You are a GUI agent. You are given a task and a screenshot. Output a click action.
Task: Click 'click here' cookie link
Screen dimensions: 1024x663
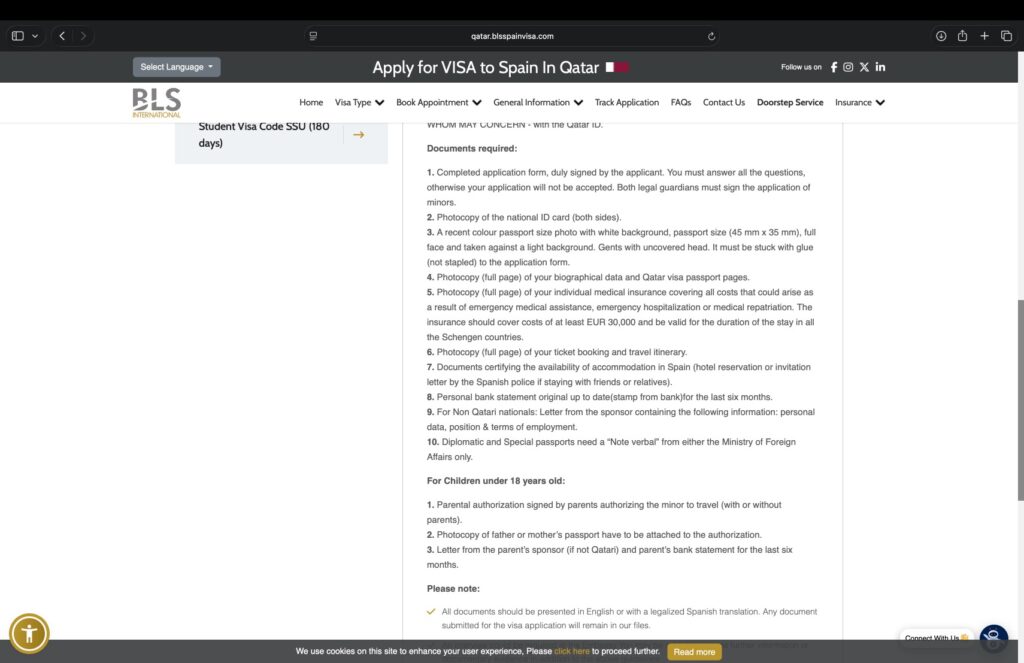click(571, 651)
